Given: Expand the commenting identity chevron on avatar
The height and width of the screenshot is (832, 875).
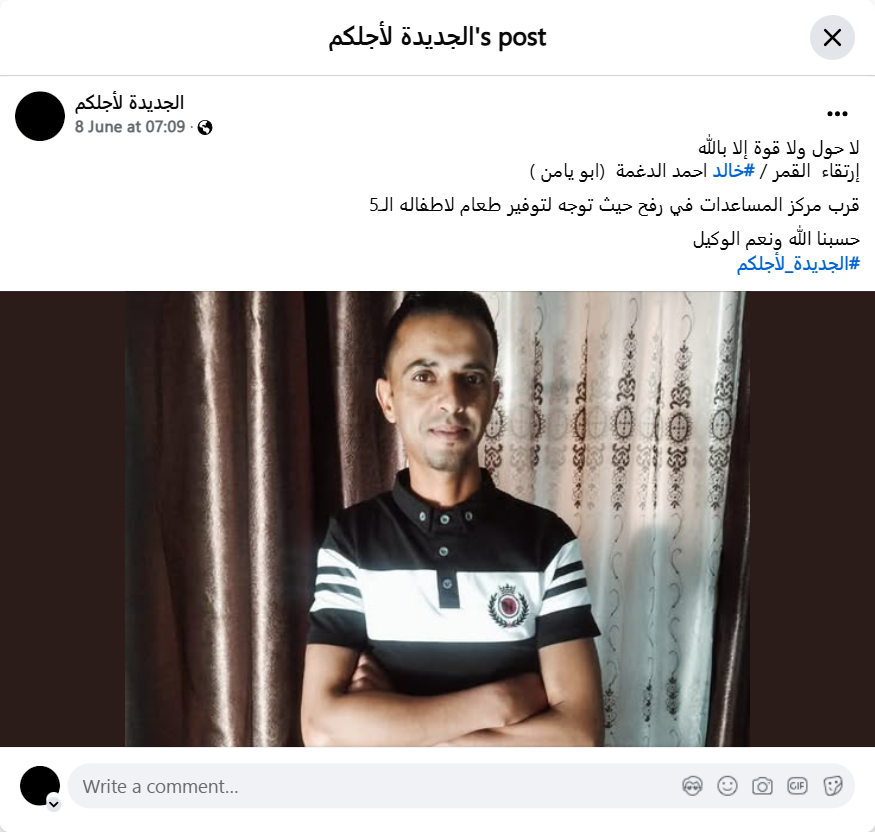Looking at the screenshot, I should pyautogui.click(x=54, y=804).
